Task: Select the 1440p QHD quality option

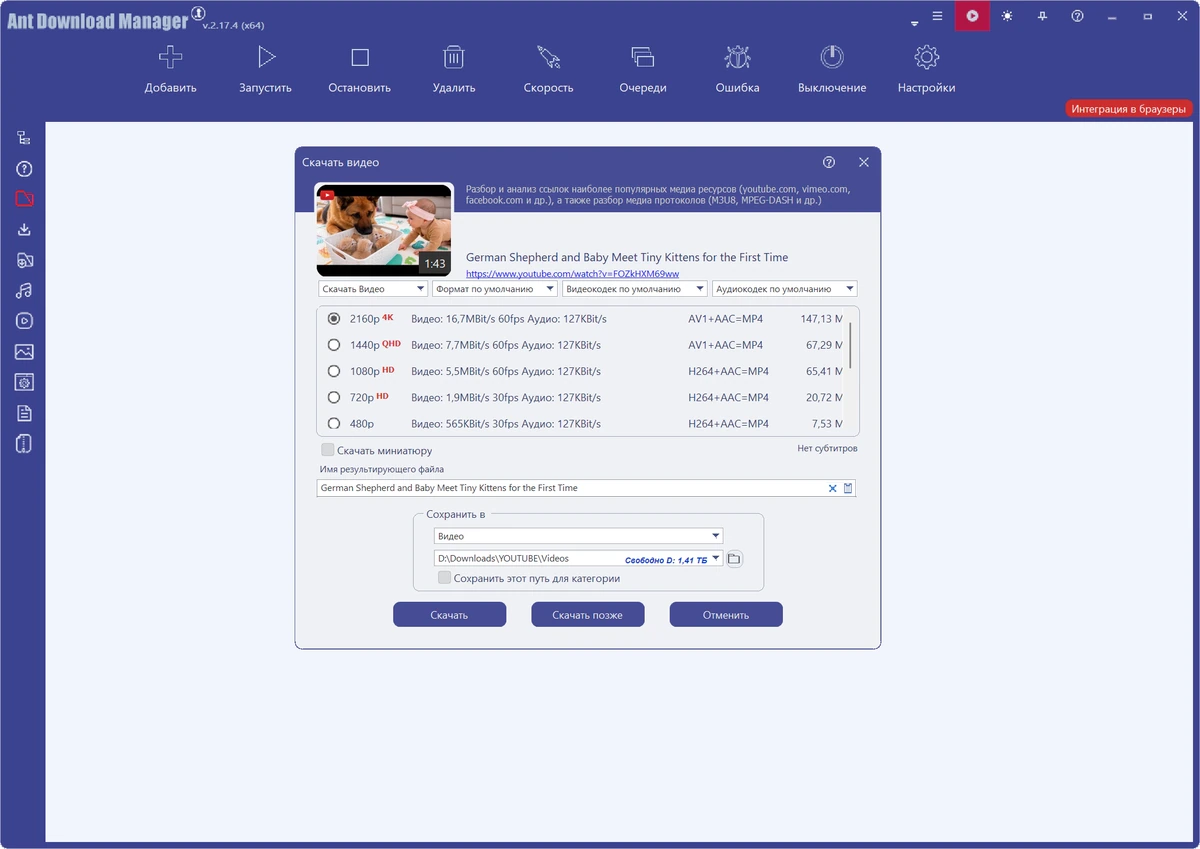Action: coord(334,345)
